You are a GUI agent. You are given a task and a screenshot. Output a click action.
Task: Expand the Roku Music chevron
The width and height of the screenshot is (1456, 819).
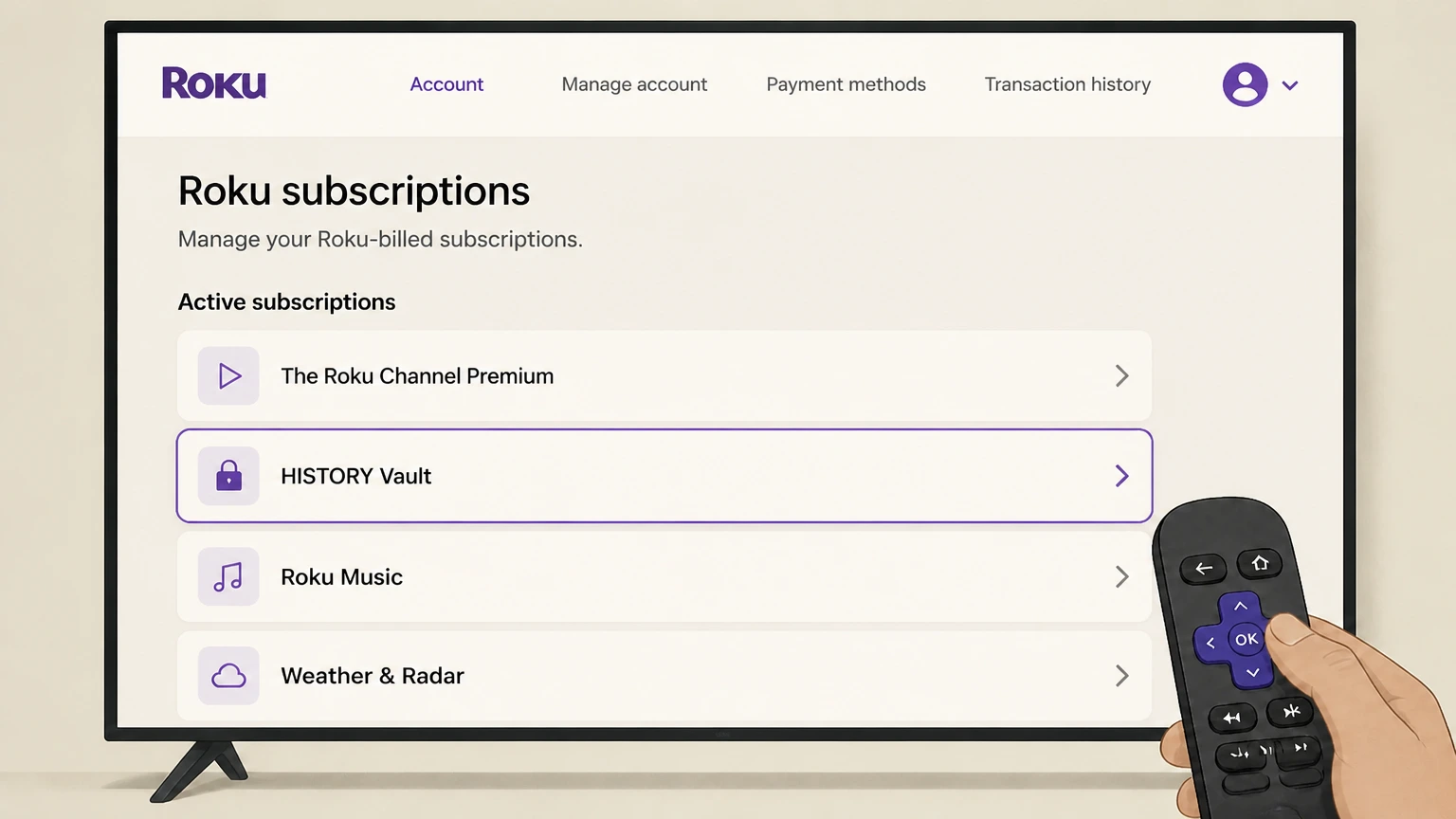(1122, 576)
